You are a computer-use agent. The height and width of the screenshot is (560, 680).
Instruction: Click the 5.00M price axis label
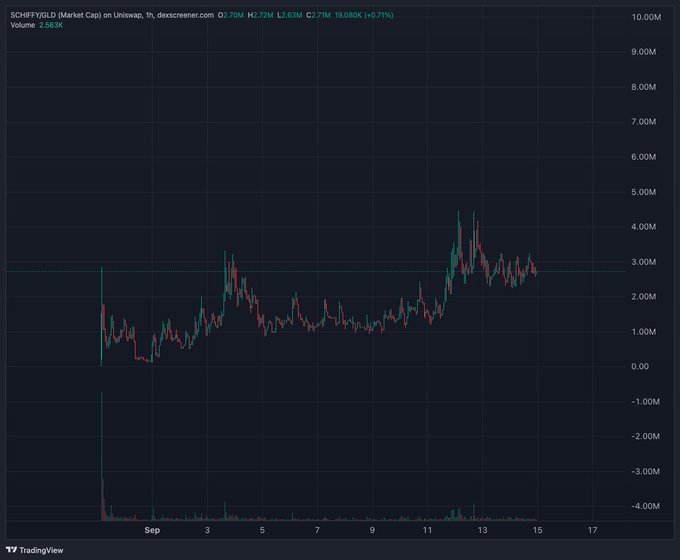tap(644, 192)
